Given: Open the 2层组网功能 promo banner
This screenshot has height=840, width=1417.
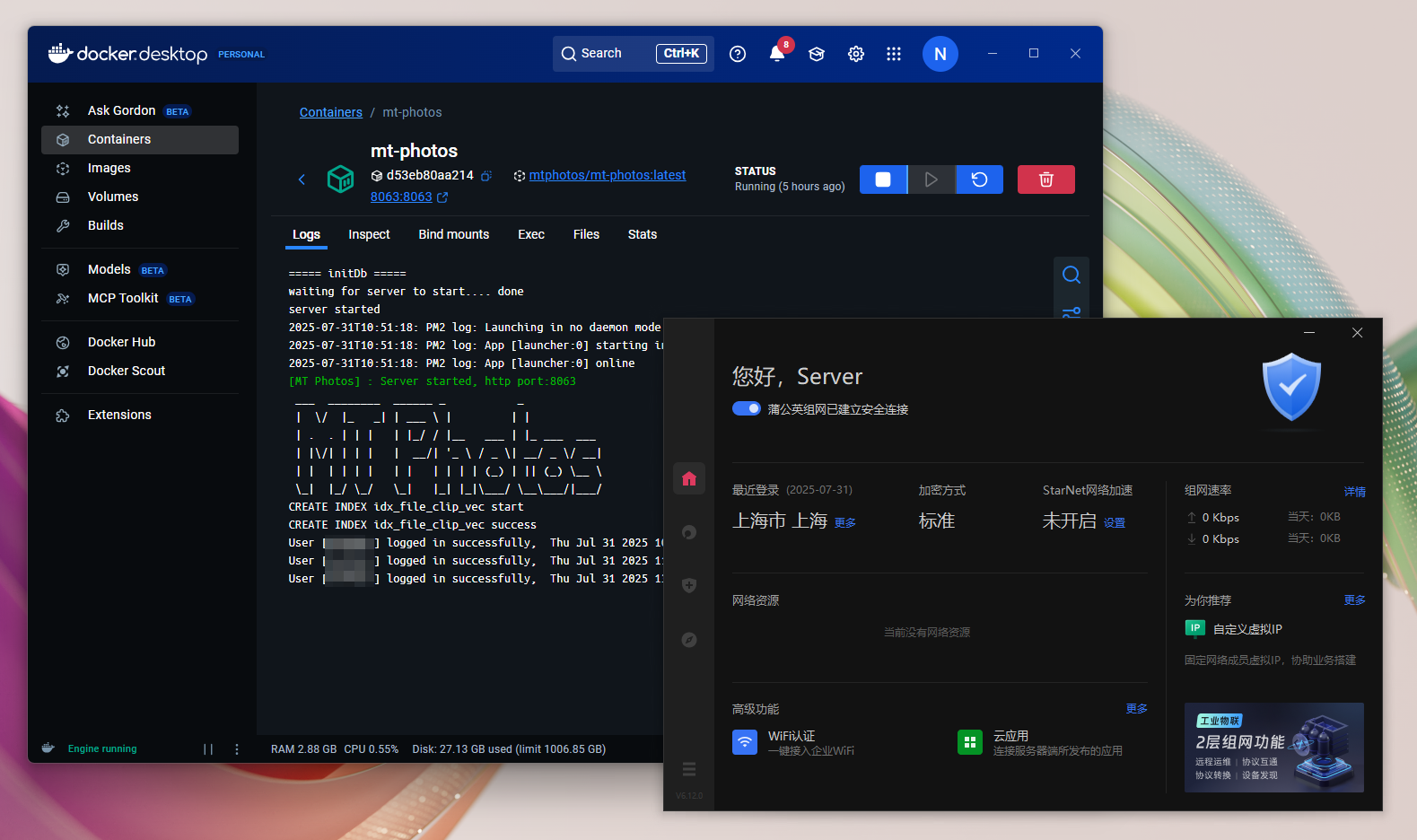Looking at the screenshot, I should (x=1273, y=747).
